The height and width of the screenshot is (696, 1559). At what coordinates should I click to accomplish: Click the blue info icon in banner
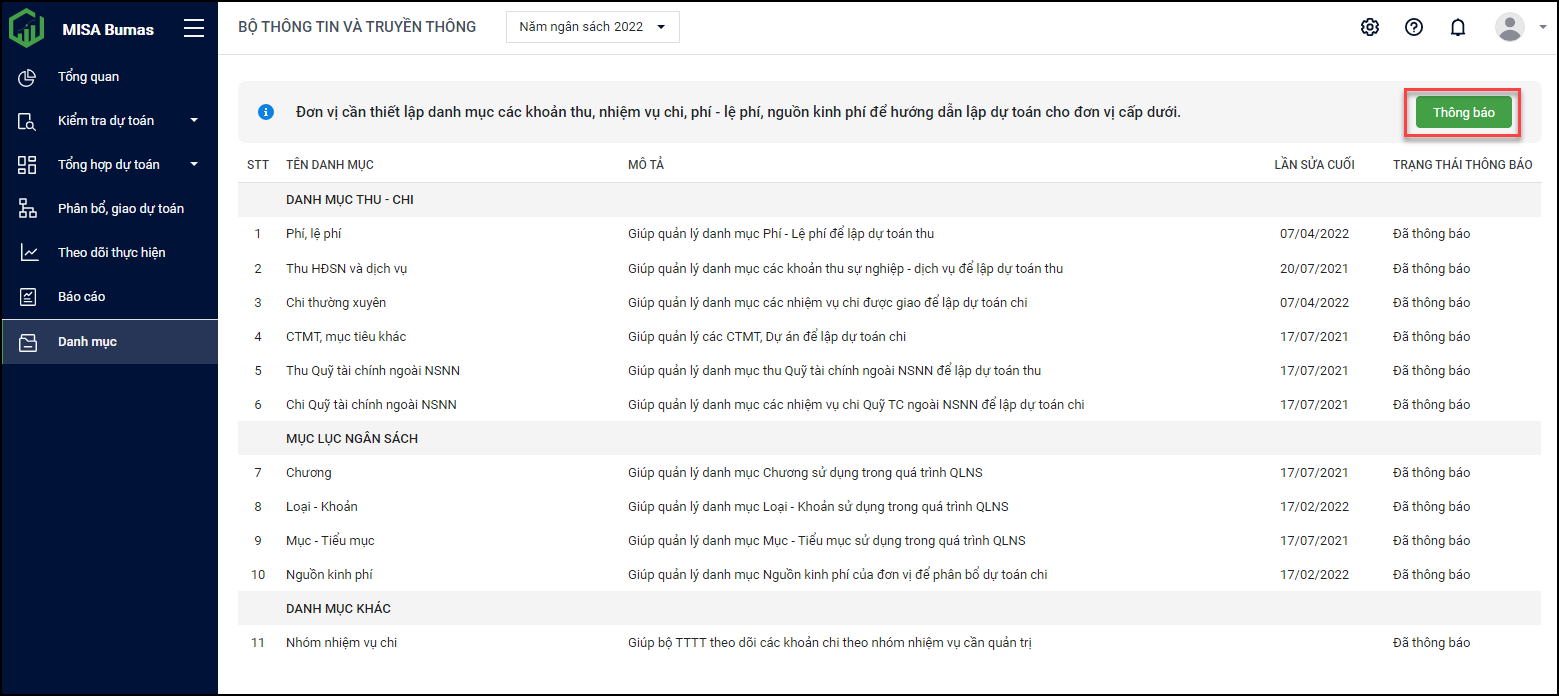point(266,112)
